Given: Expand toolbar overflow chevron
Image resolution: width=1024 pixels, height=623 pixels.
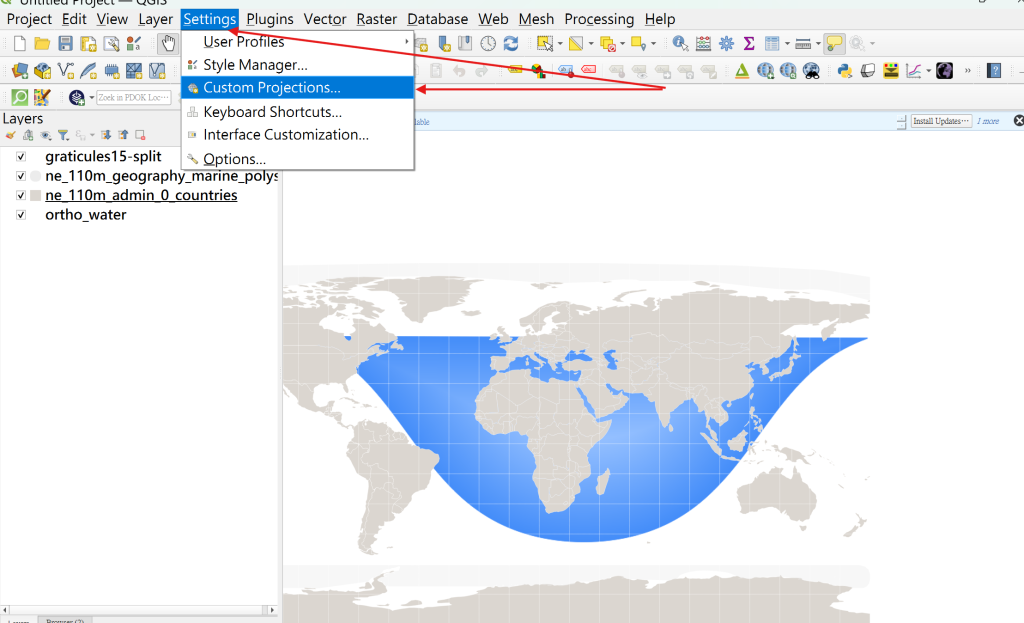Looking at the screenshot, I should (968, 71).
